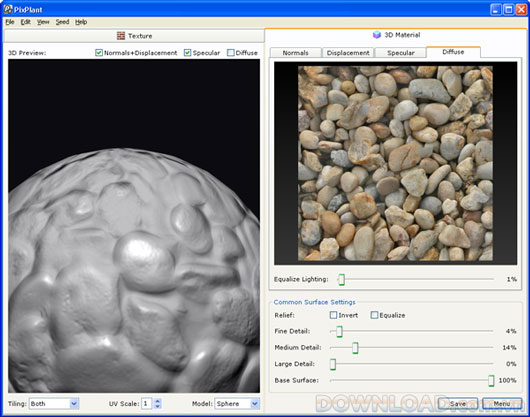Click the brick Texture panel icon

(121, 35)
